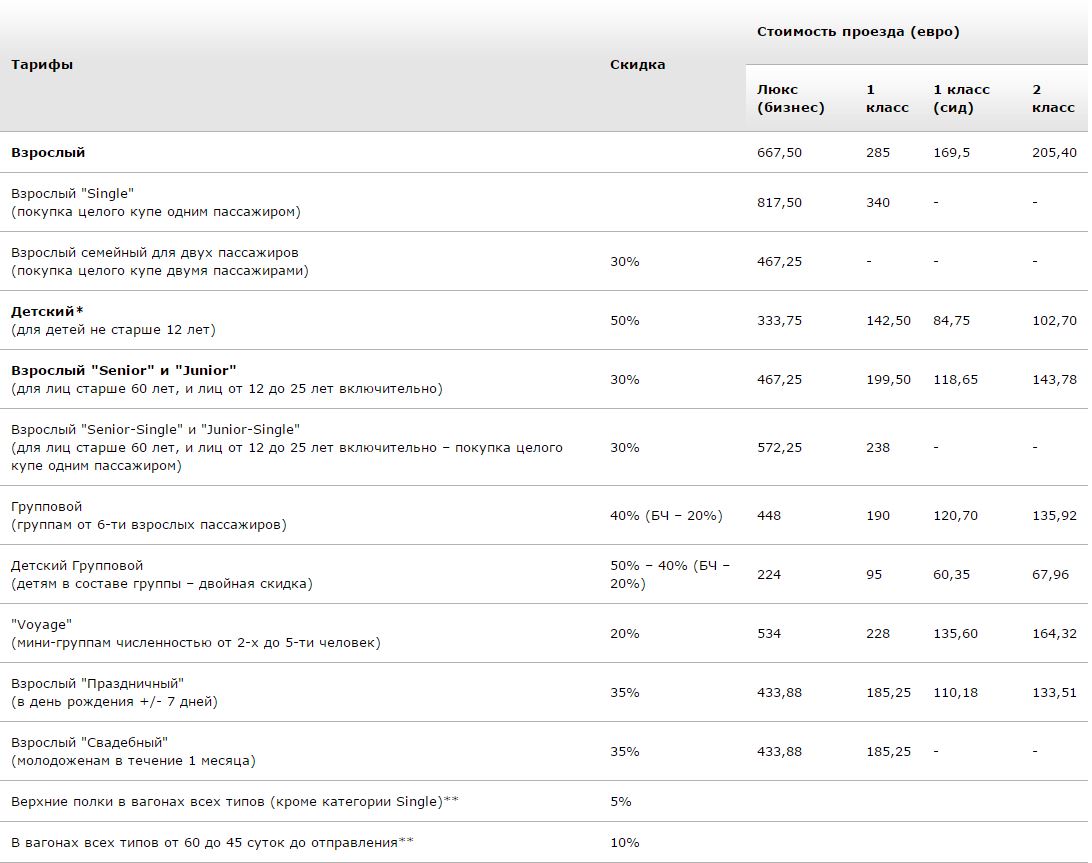Click the 50% discount for Детский
This screenshot has height=863, width=1092.
[625, 320]
